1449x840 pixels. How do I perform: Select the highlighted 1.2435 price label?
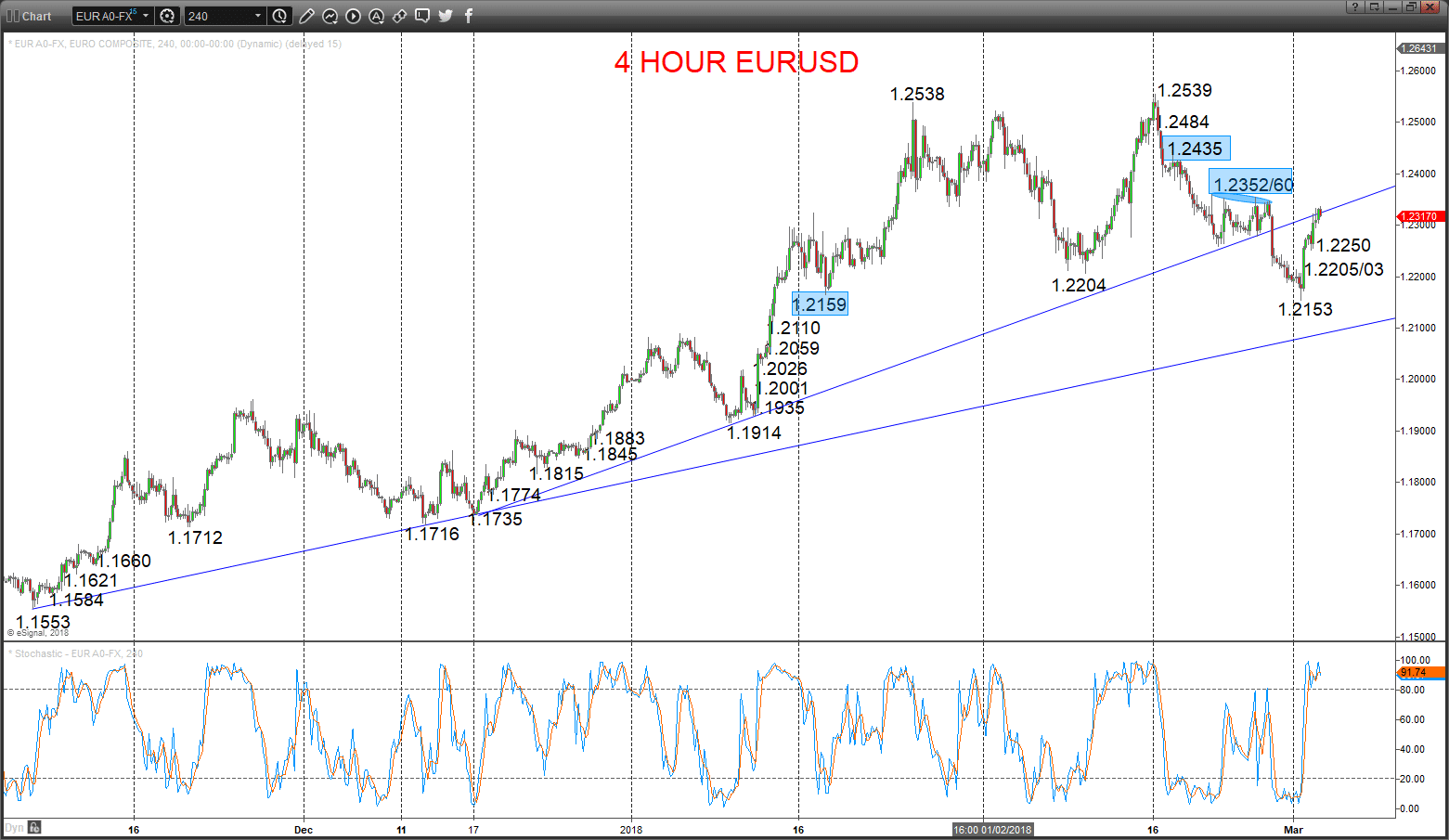point(1196,149)
